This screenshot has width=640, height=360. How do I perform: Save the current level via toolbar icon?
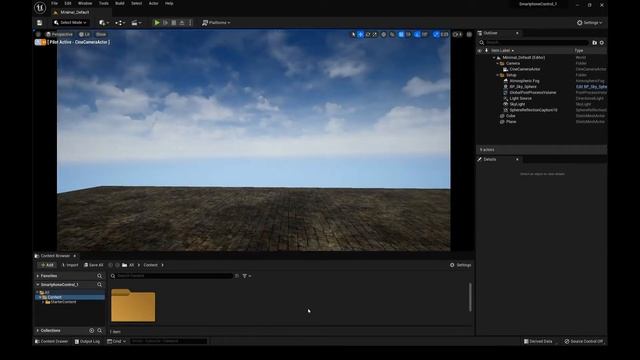39,23
